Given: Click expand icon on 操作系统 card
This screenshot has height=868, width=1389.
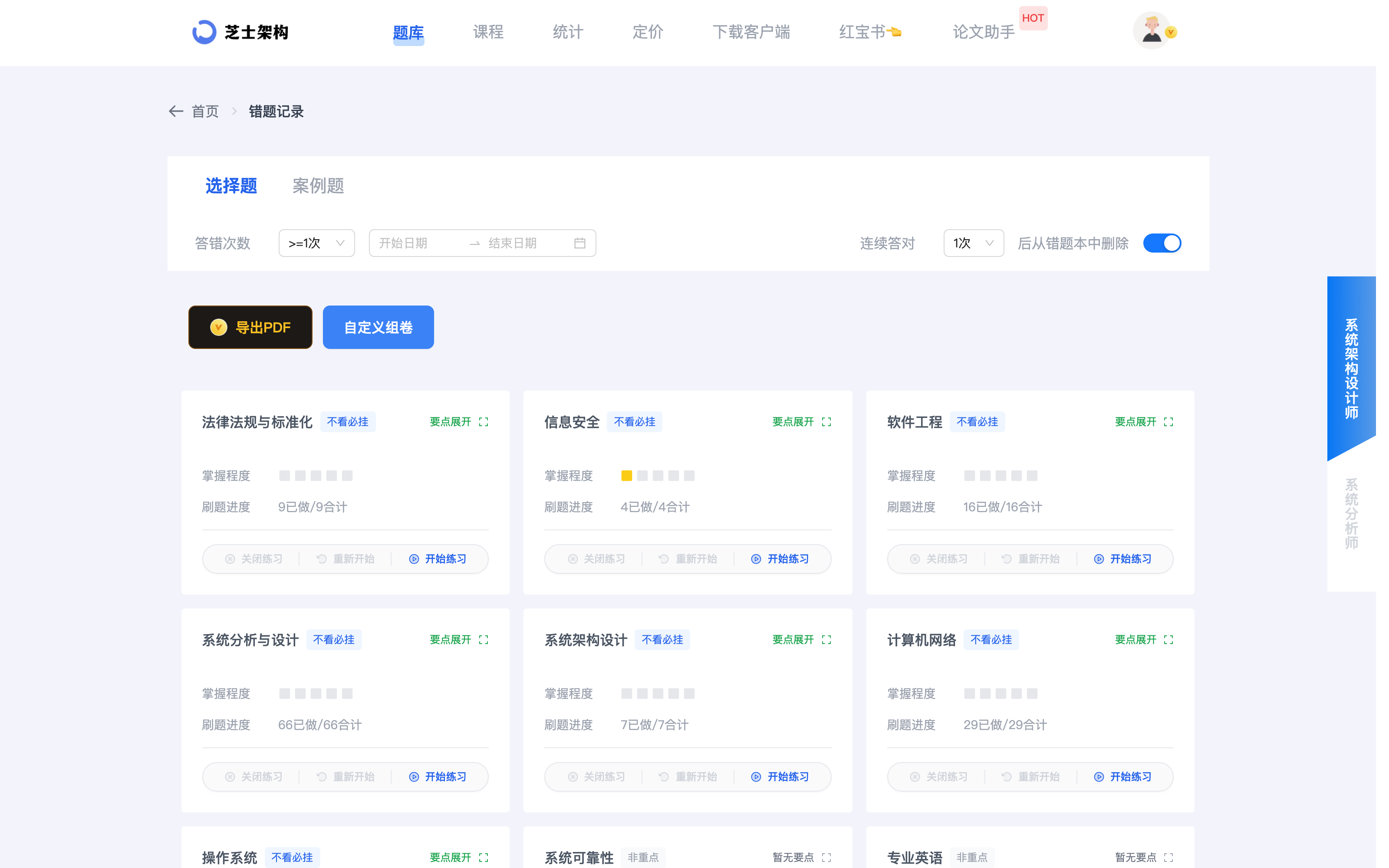Looking at the screenshot, I should pos(484,857).
